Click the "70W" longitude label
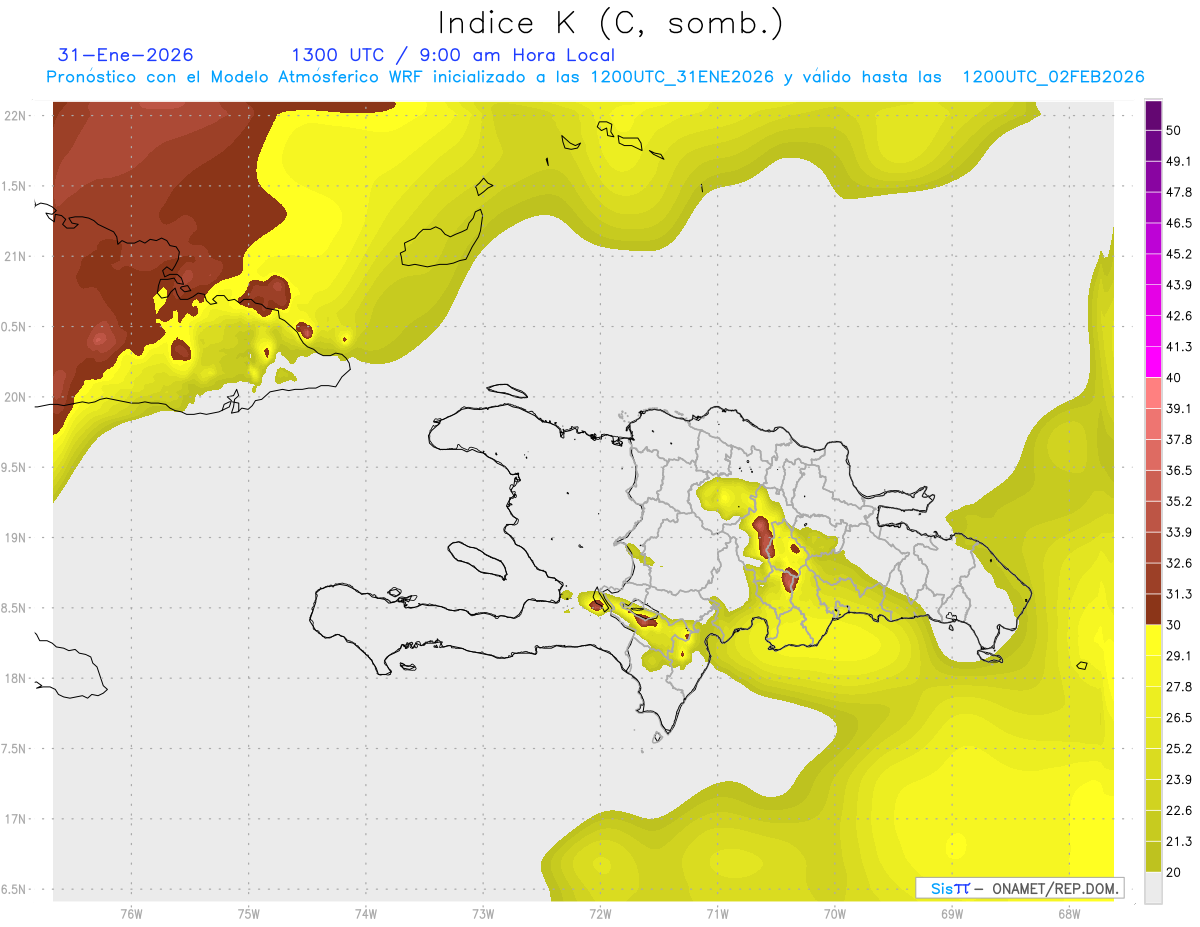 point(835,913)
